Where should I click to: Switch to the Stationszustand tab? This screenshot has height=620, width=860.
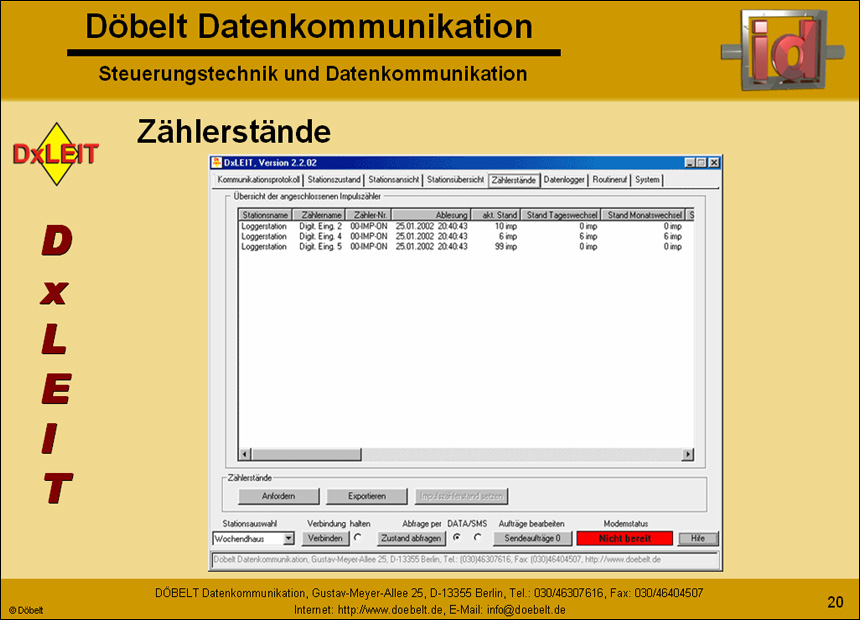(333, 180)
